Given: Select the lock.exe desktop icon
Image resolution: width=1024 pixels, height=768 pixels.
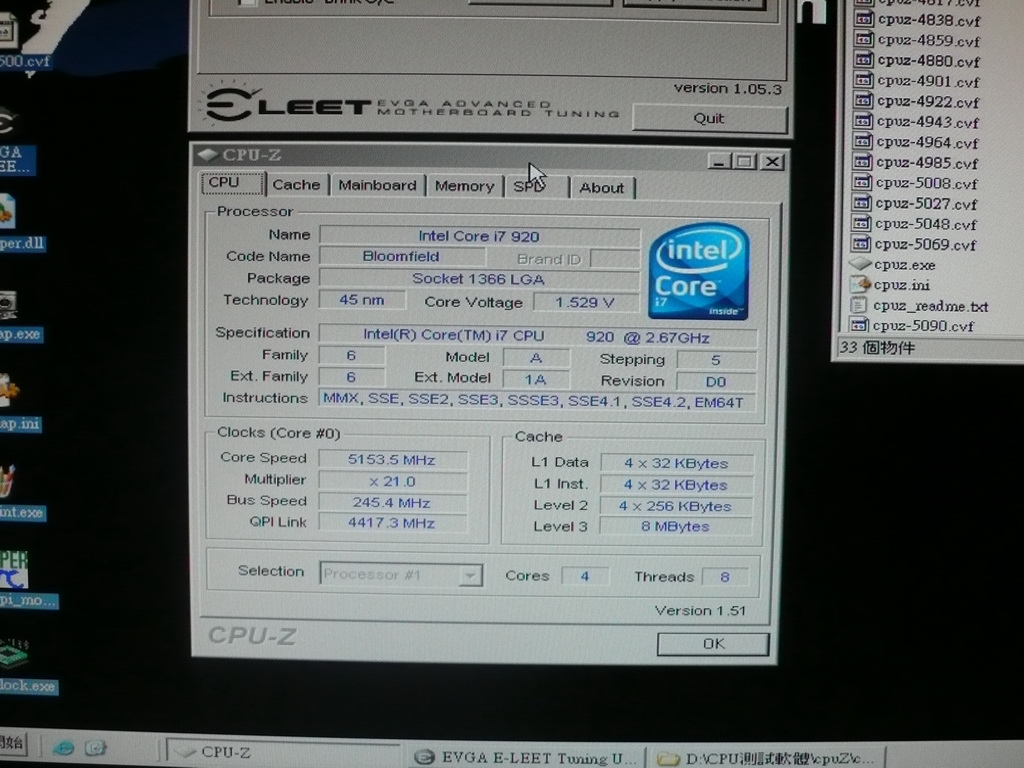Looking at the screenshot, I should [14, 654].
